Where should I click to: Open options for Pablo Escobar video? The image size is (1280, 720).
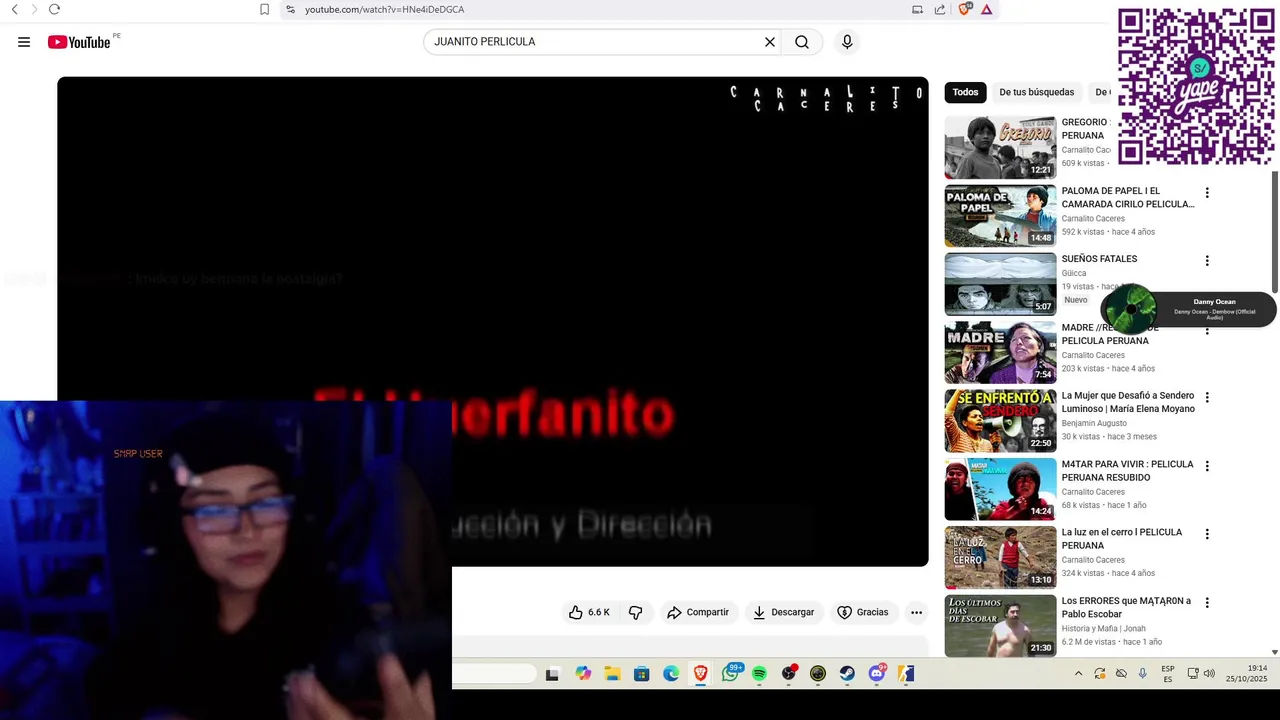click(1207, 603)
